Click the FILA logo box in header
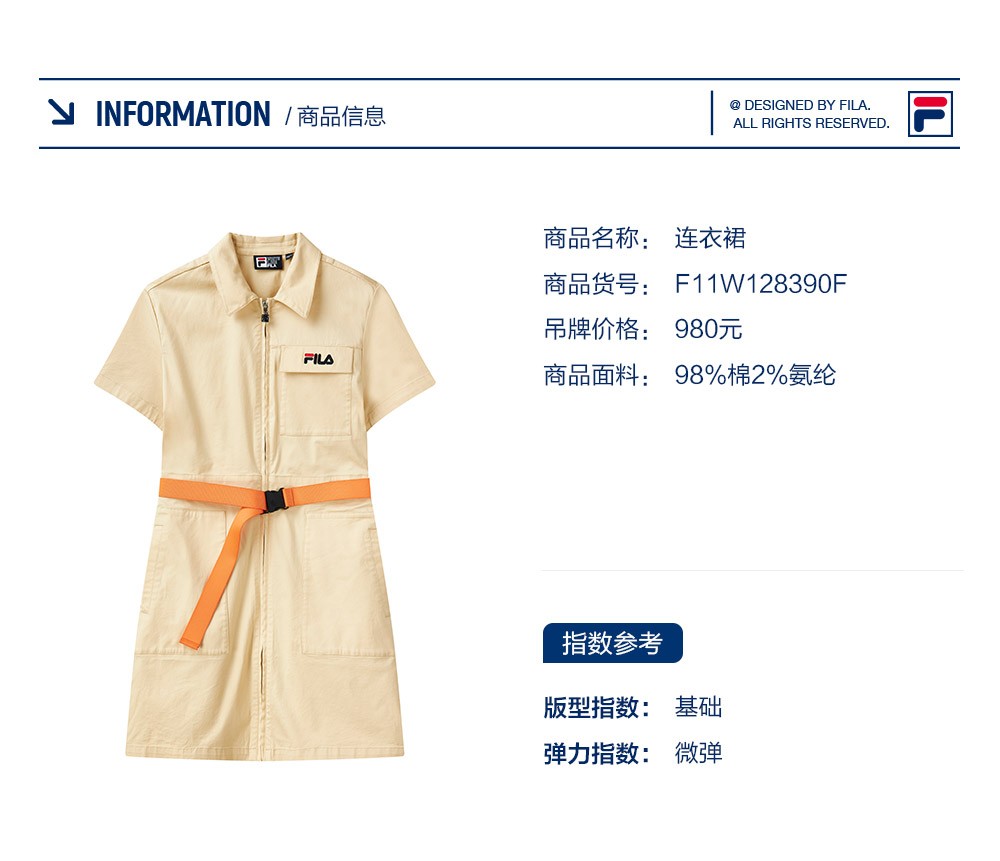1000x861 pixels. (x=930, y=114)
